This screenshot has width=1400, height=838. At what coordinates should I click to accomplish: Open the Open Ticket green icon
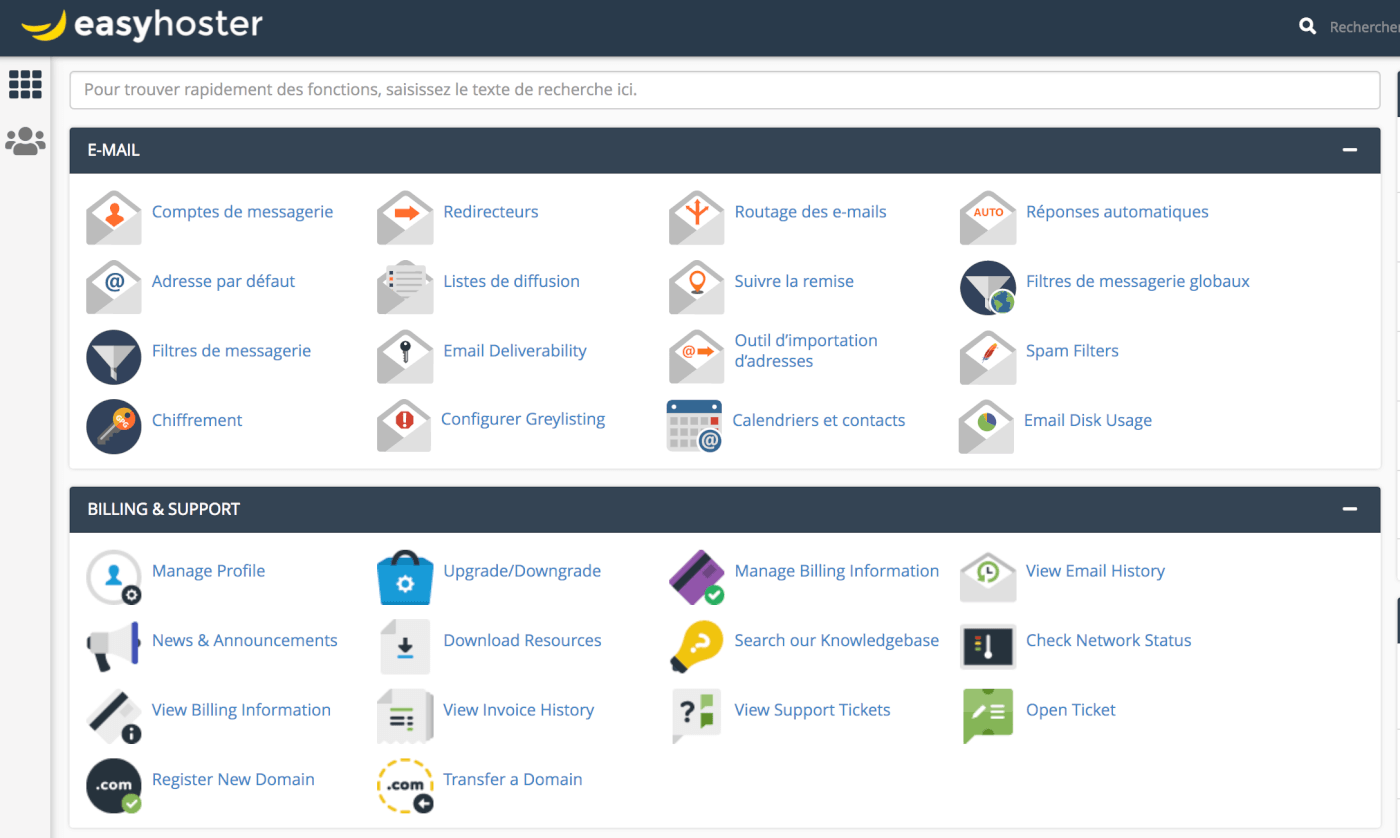tap(988, 716)
